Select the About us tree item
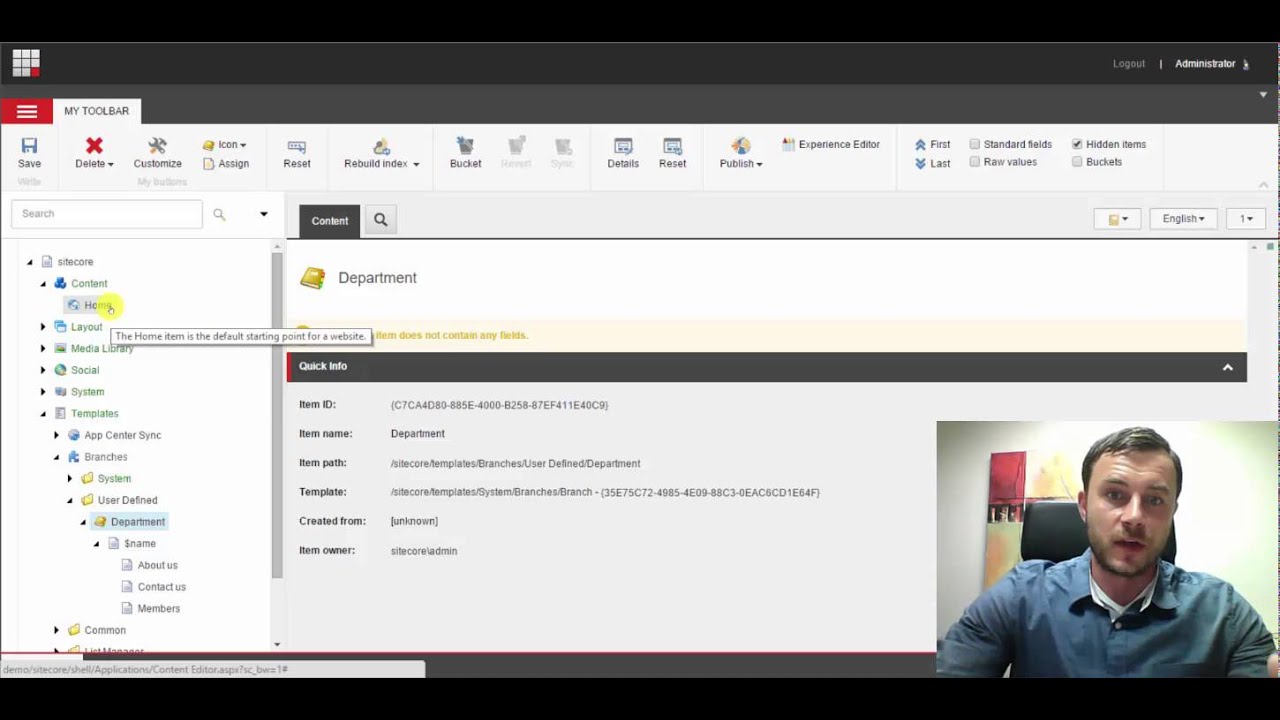This screenshot has width=1280, height=720. tap(157, 565)
